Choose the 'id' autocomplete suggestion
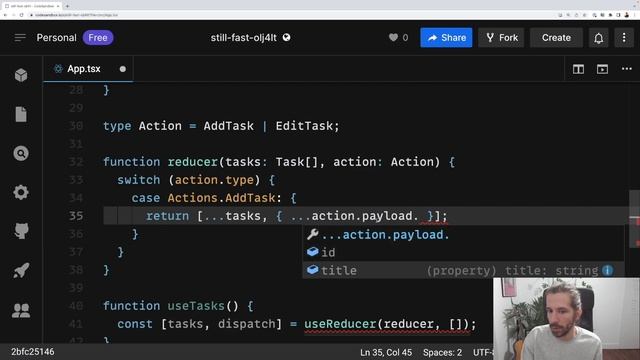 click(x=463, y=253)
